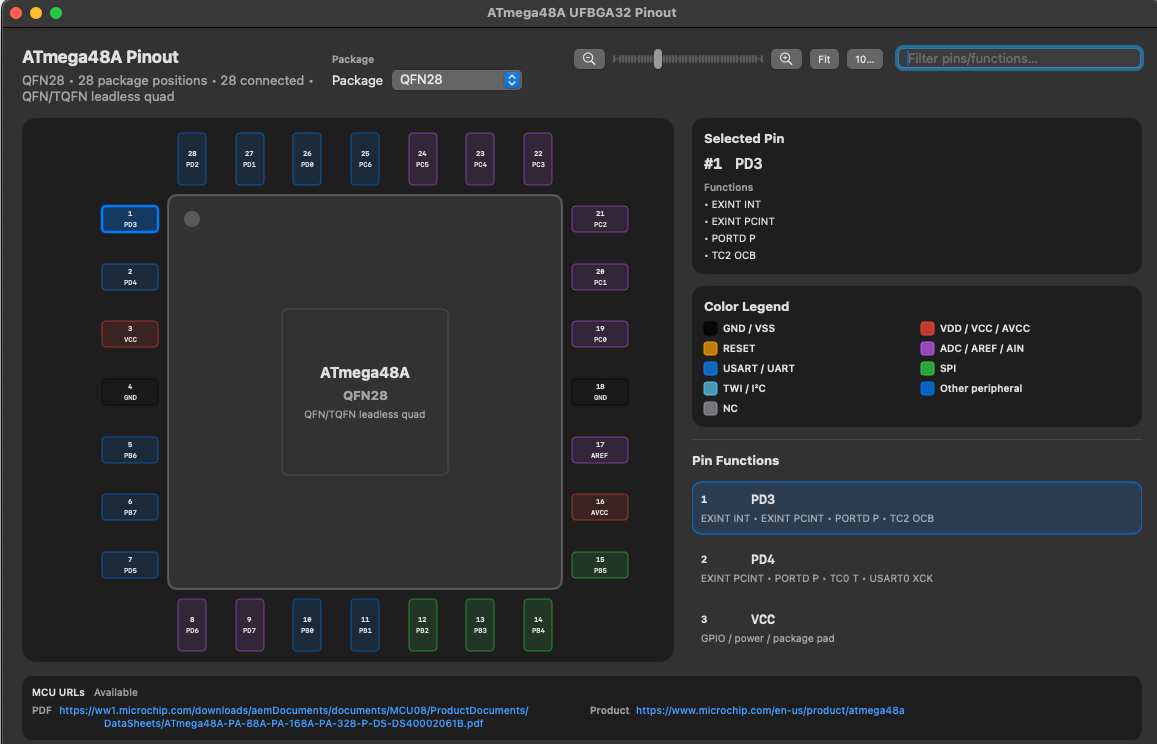This screenshot has height=744, width=1157.
Task: Click the Other peripheral legend swatch
Action: click(x=927, y=388)
